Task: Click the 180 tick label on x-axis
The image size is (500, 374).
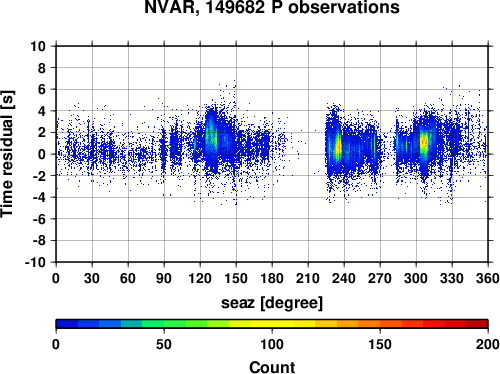Action: [272, 278]
